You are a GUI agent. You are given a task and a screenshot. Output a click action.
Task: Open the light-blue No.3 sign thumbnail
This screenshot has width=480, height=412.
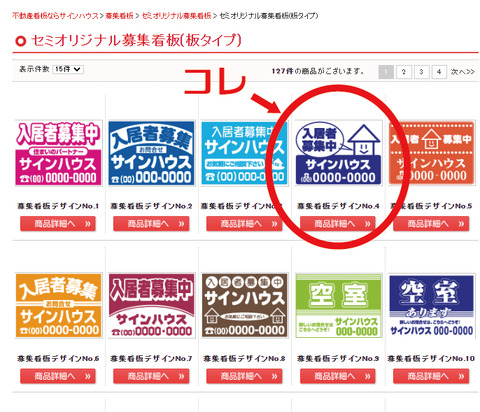coord(244,153)
